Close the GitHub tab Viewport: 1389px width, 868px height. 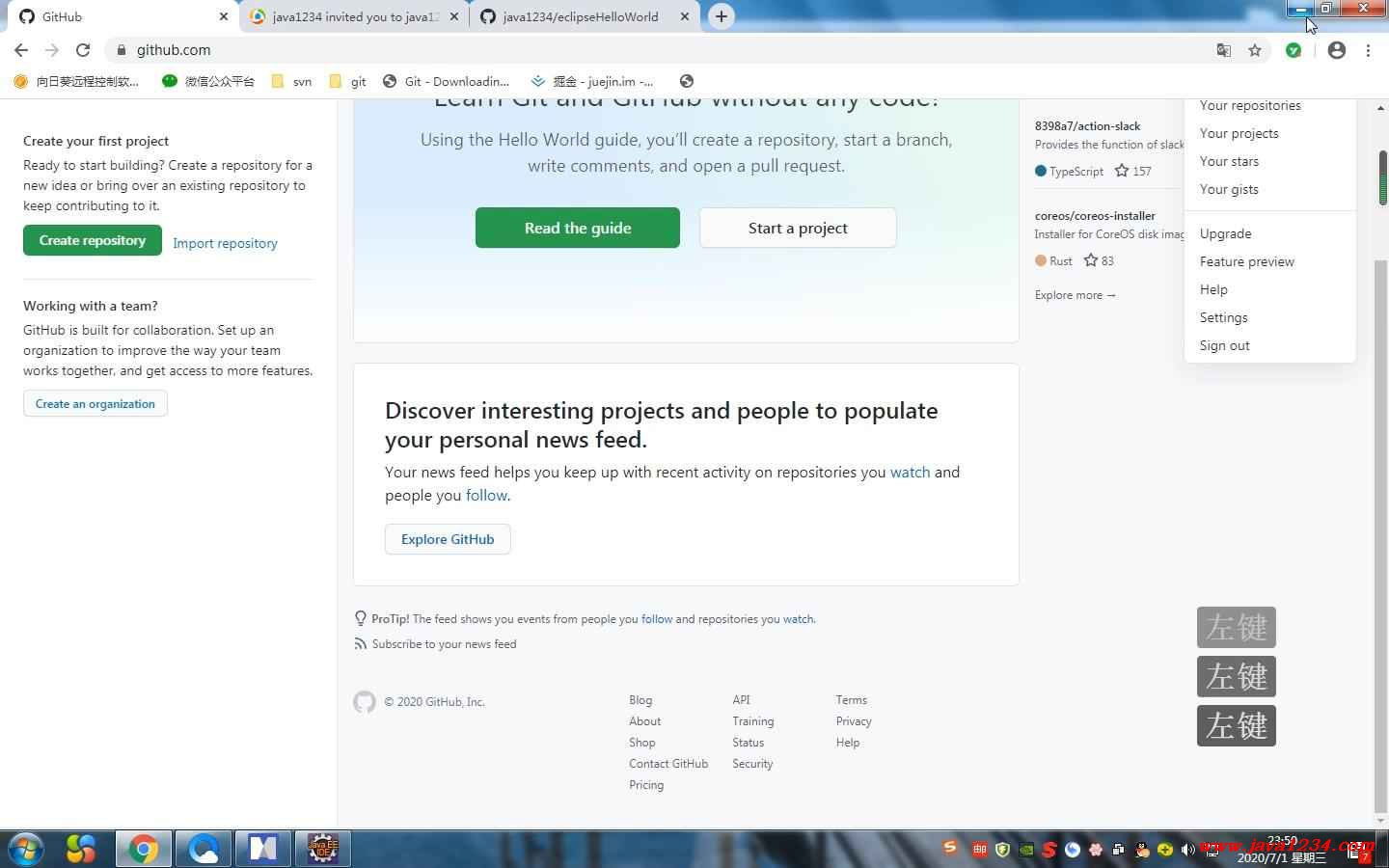(224, 16)
